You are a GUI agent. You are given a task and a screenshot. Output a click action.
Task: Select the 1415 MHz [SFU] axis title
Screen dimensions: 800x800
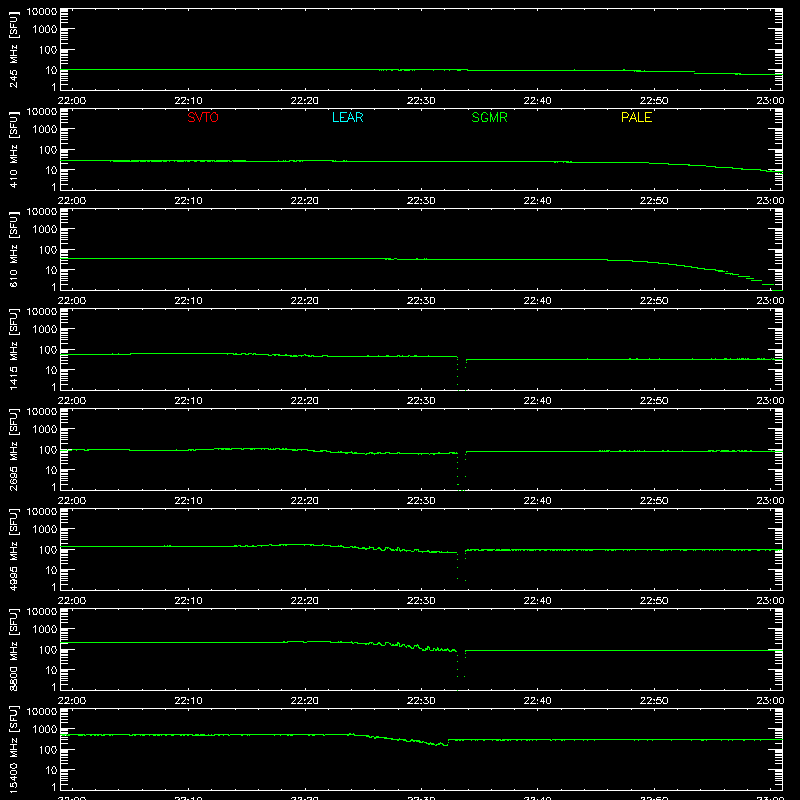[x=13, y=349]
